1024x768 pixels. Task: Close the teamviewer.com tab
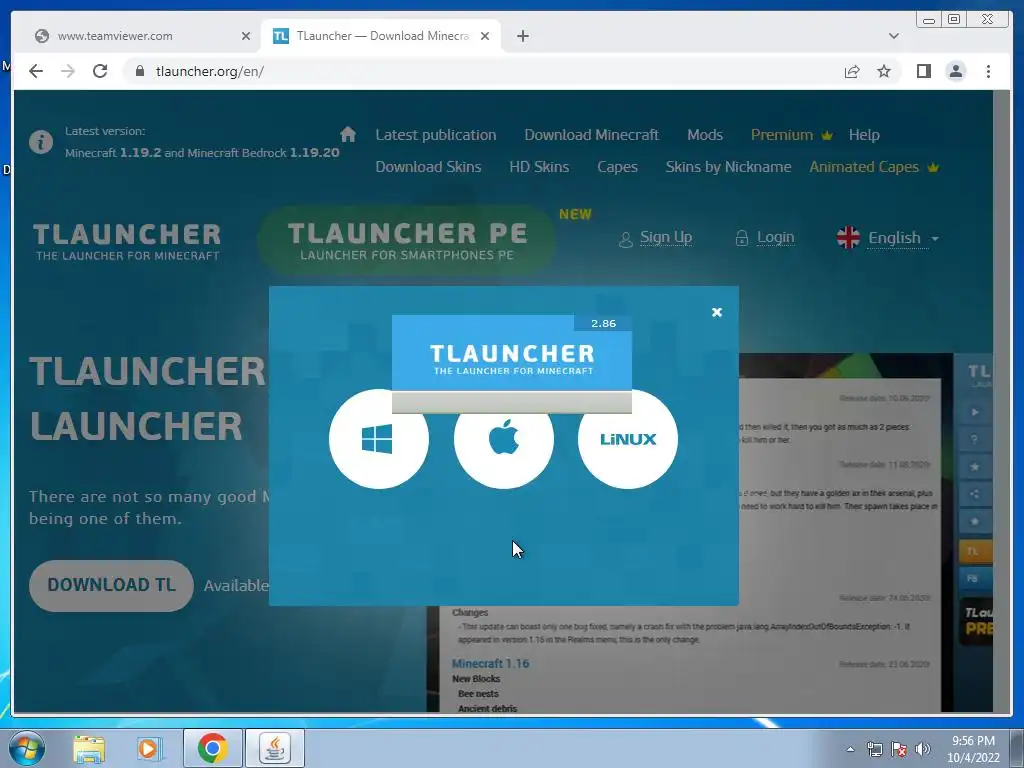pyautogui.click(x=246, y=36)
